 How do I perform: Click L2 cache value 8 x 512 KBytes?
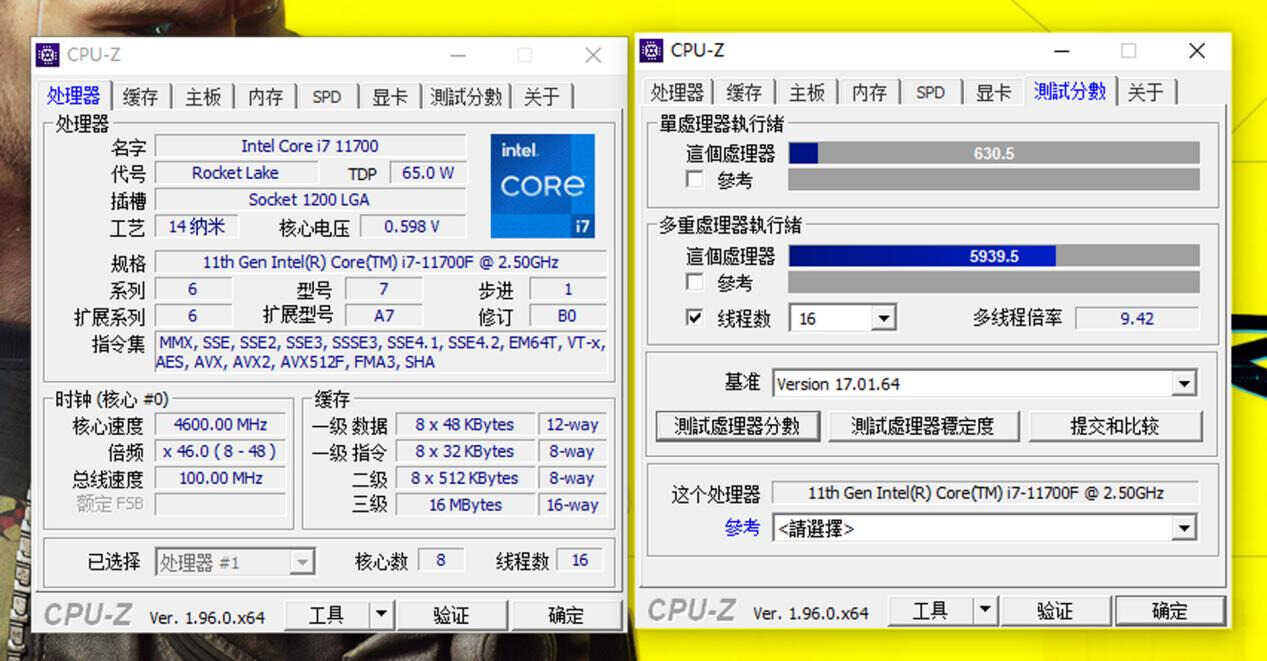pos(465,478)
